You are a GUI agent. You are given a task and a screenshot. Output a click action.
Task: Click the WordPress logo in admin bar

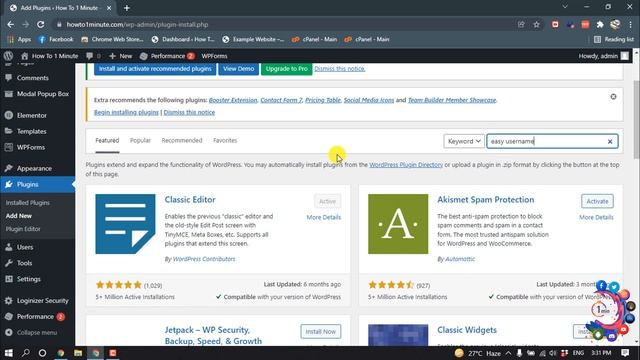8,56
